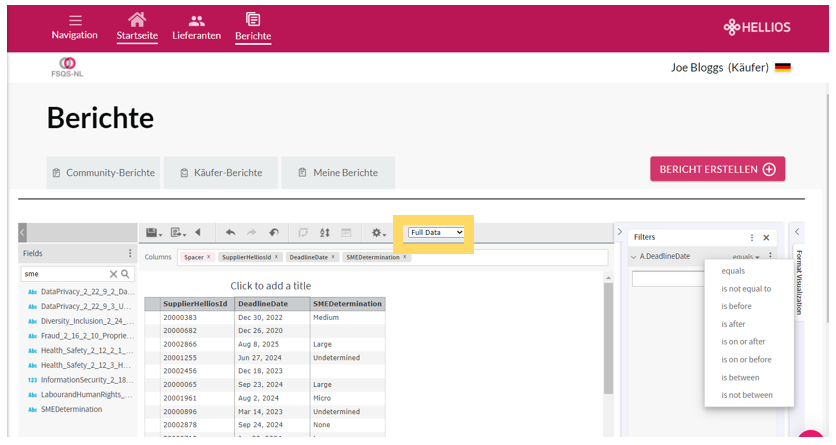Click the German flag language icon

tap(783, 68)
